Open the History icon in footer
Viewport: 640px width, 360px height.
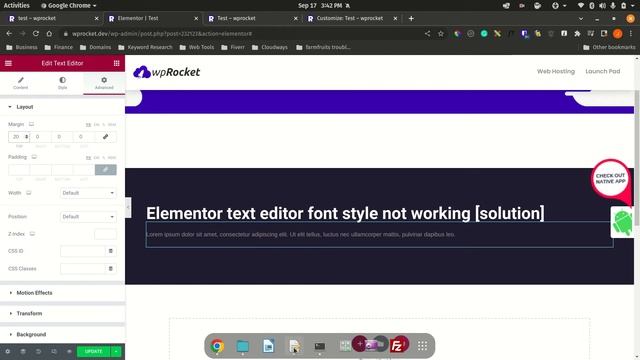click(x=38, y=351)
